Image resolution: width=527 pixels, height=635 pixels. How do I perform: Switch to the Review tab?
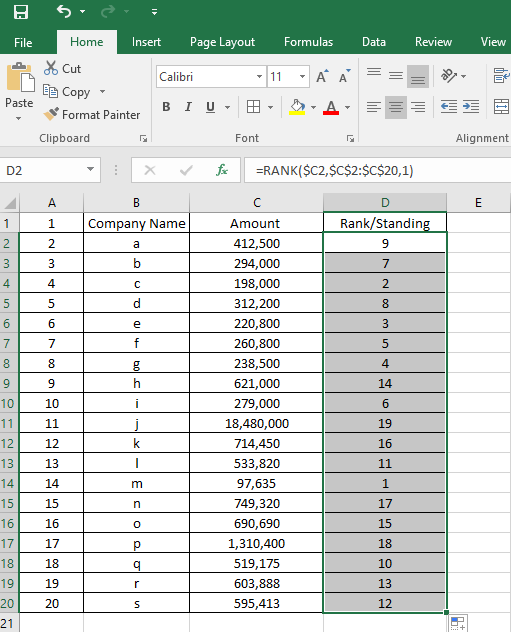coord(433,42)
